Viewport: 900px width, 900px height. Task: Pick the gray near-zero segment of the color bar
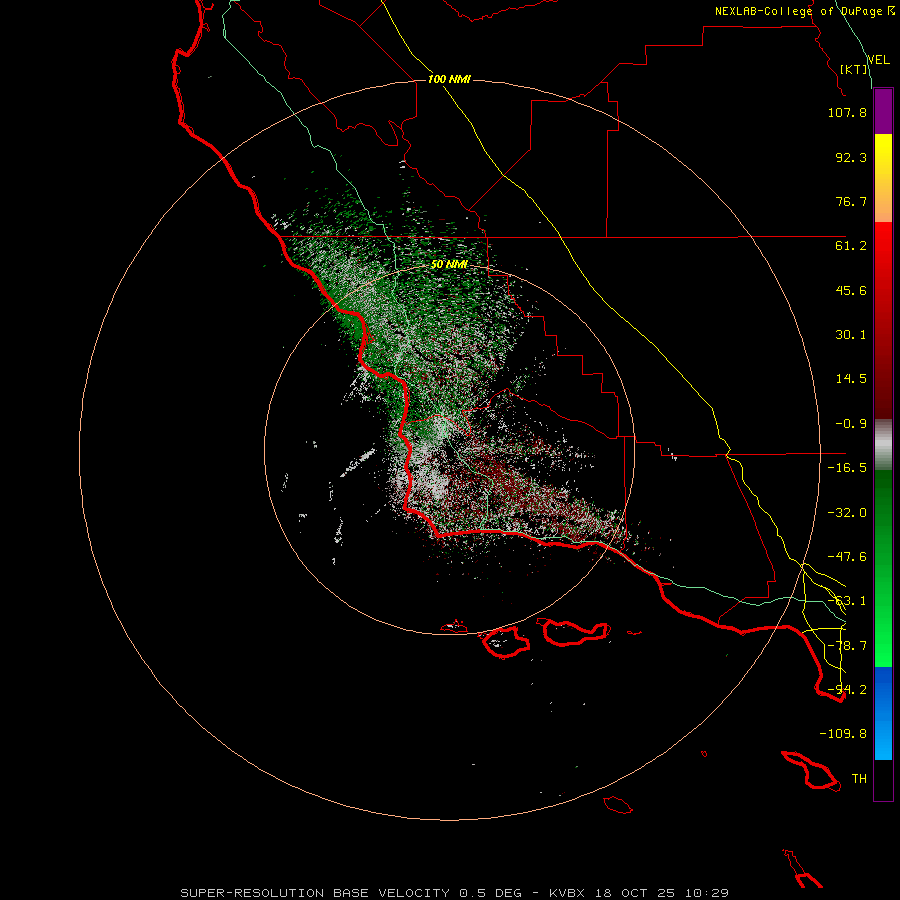[x=883, y=445]
